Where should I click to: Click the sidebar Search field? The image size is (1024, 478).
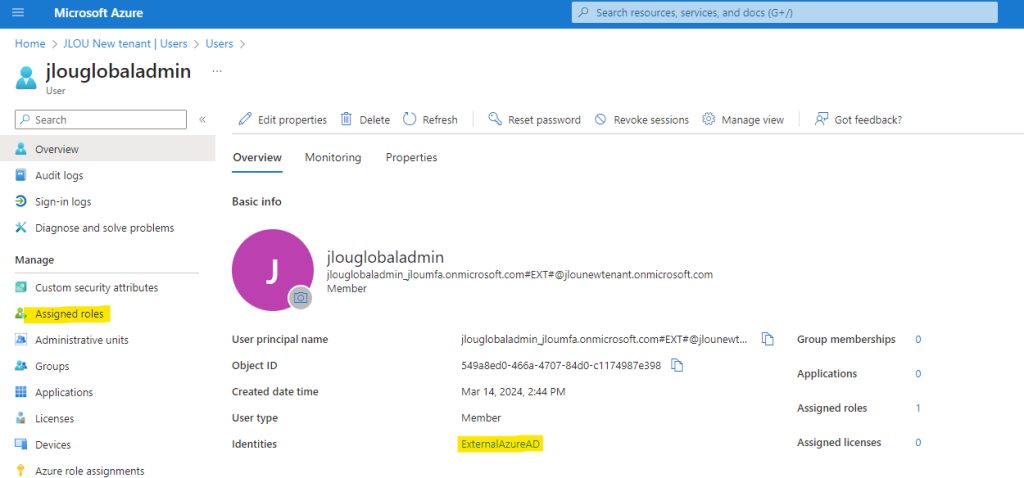pyautogui.click(x=101, y=120)
